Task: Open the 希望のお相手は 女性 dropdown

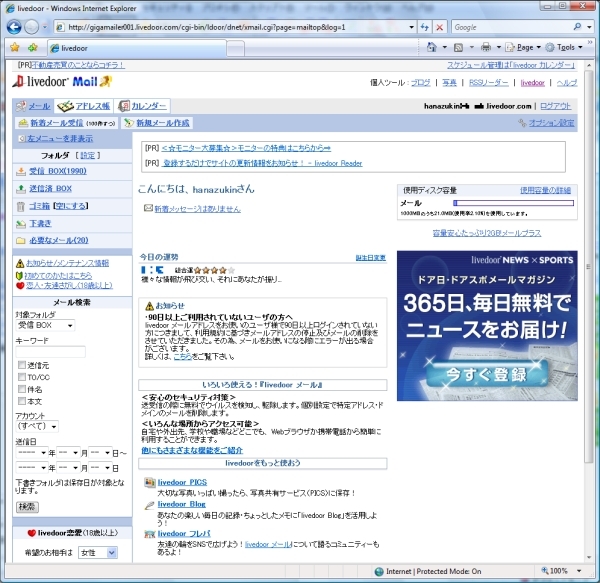Action: [x=98, y=552]
